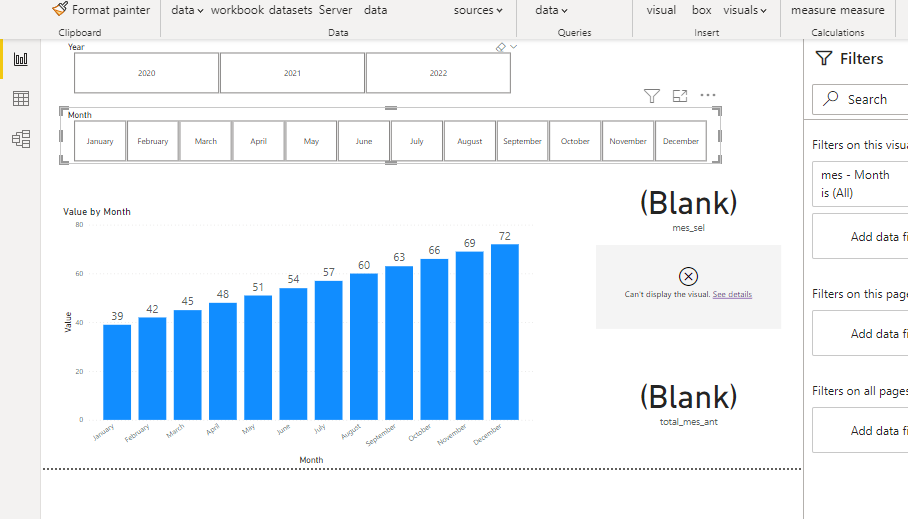
Task: Select the mes_sel card visual
Action: [x=689, y=210]
